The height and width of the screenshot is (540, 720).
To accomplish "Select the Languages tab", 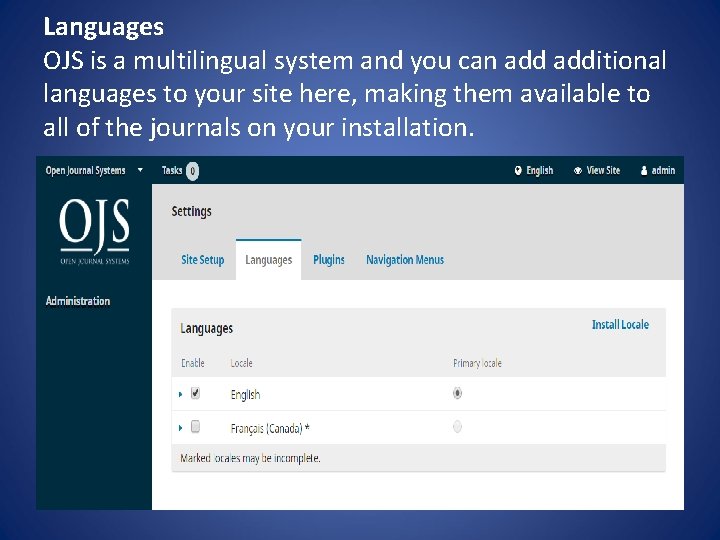I will pos(269,260).
